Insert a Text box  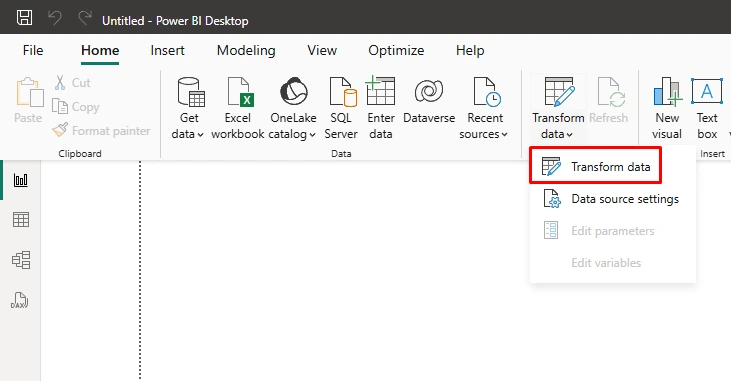coord(707,108)
